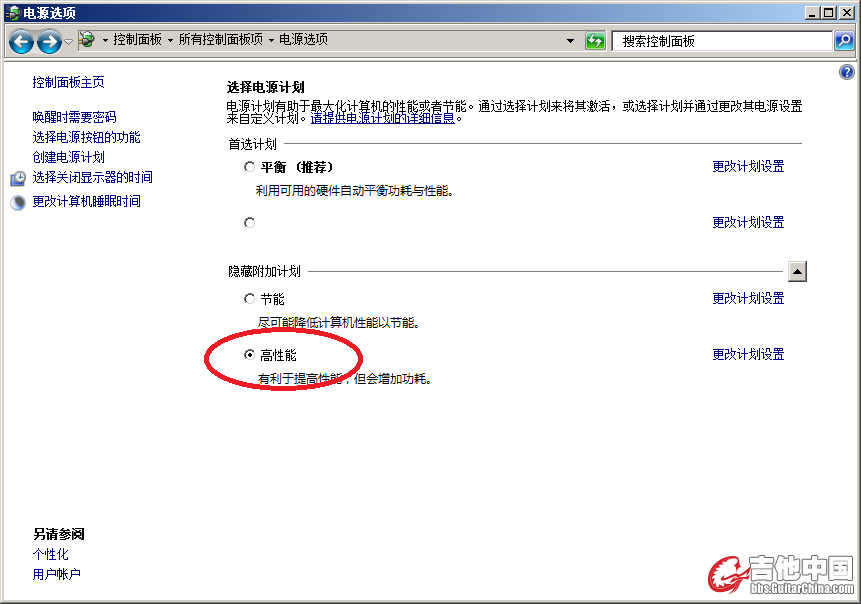Open the 创建电源计划 link

click(x=68, y=157)
